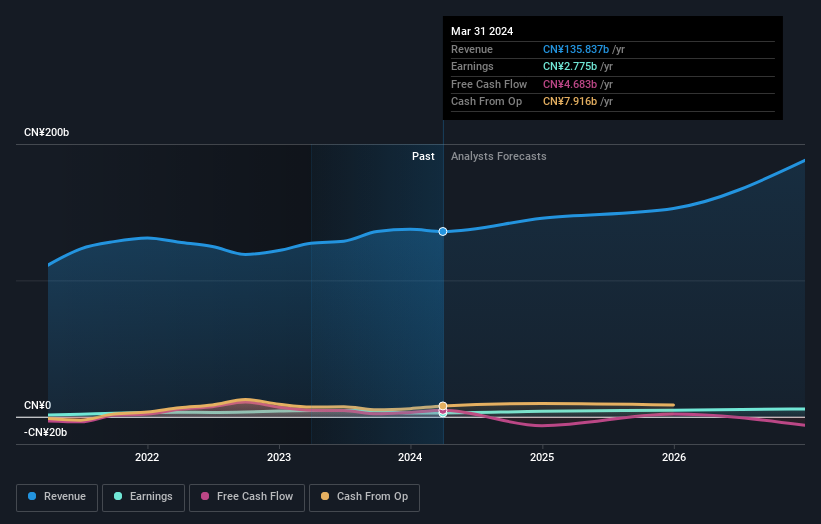The height and width of the screenshot is (524, 821).
Task: Click the Revenue row label in tooltip
Action: click(x=472, y=49)
